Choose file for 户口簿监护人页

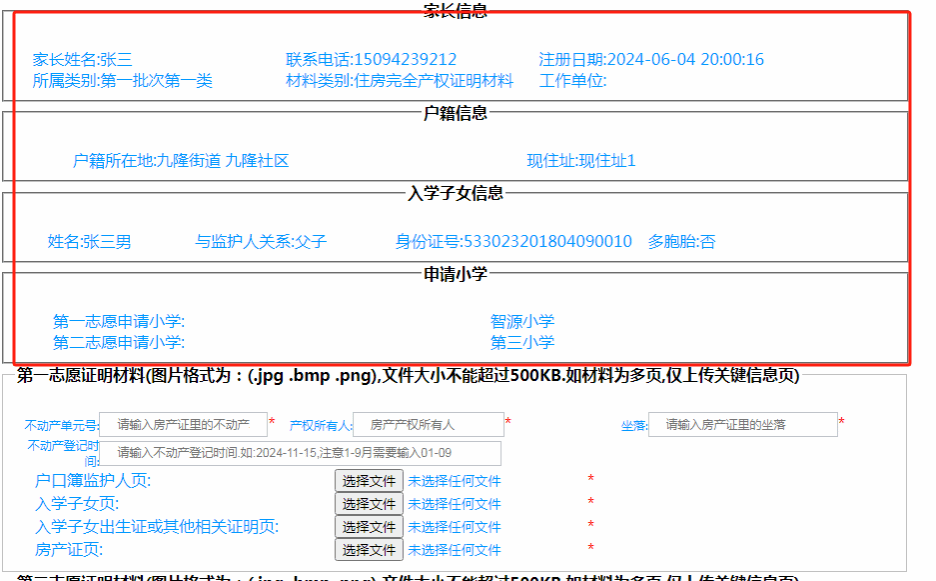369,481
